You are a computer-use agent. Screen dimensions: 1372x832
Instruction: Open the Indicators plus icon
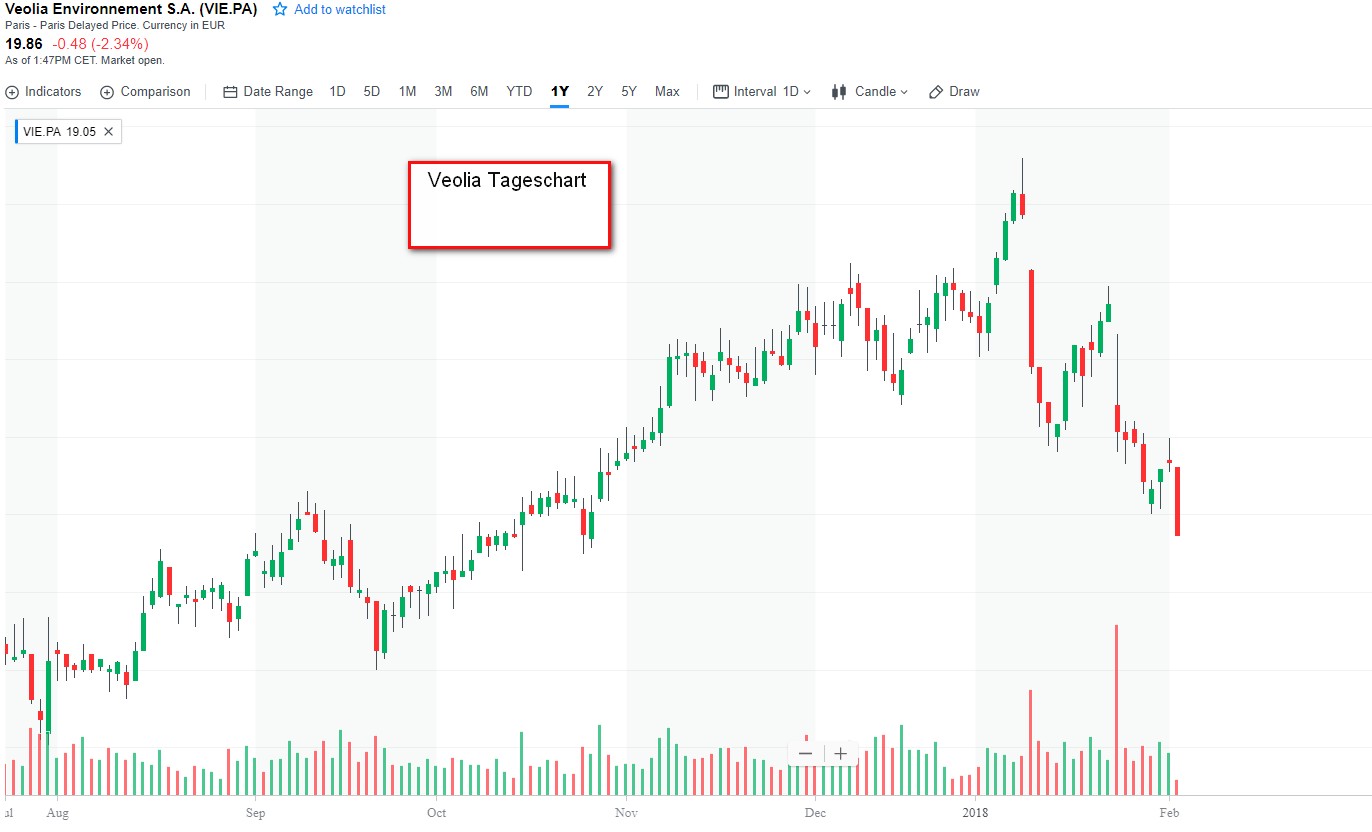tap(12, 92)
